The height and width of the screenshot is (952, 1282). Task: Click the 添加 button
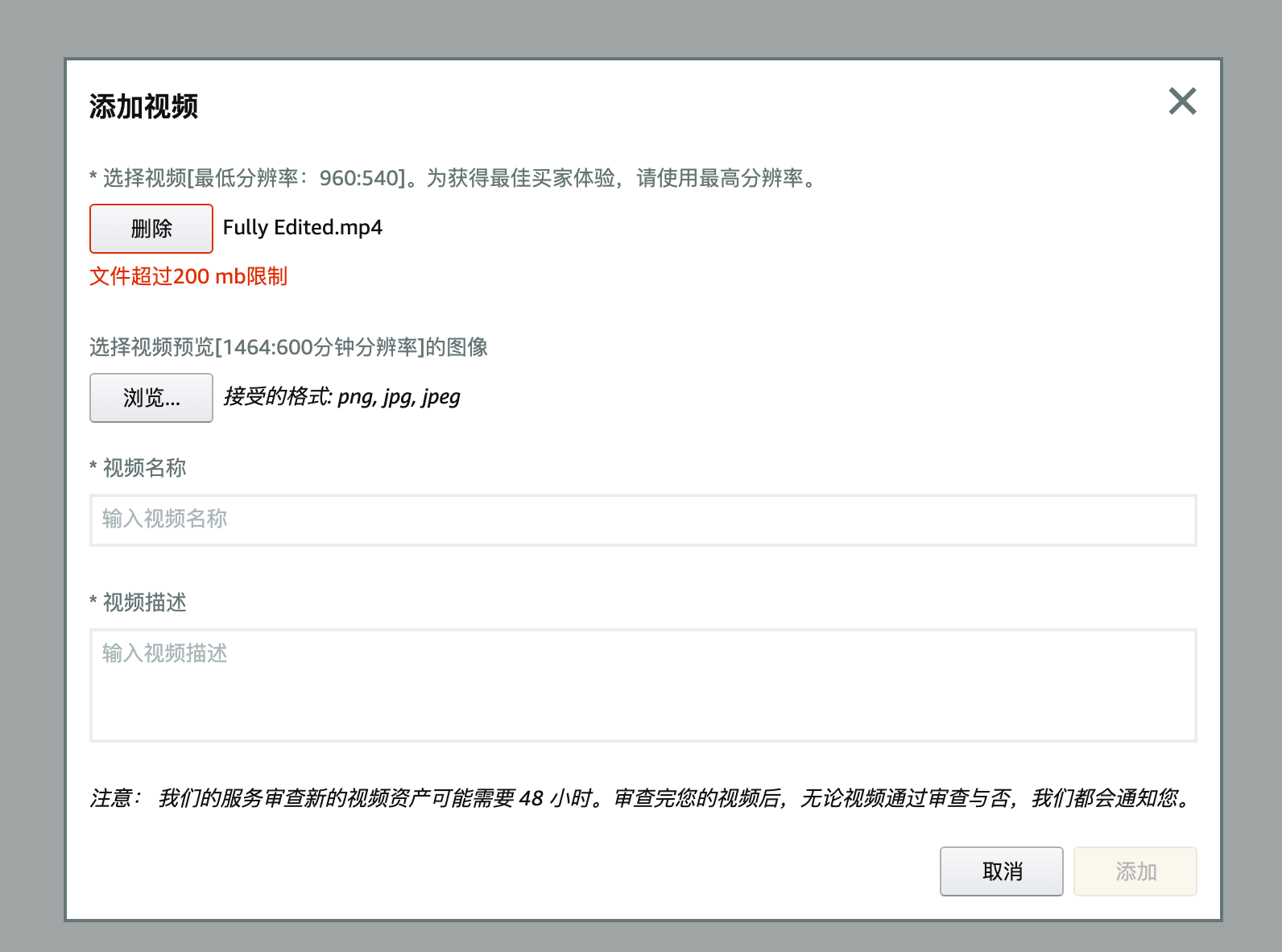click(1135, 871)
